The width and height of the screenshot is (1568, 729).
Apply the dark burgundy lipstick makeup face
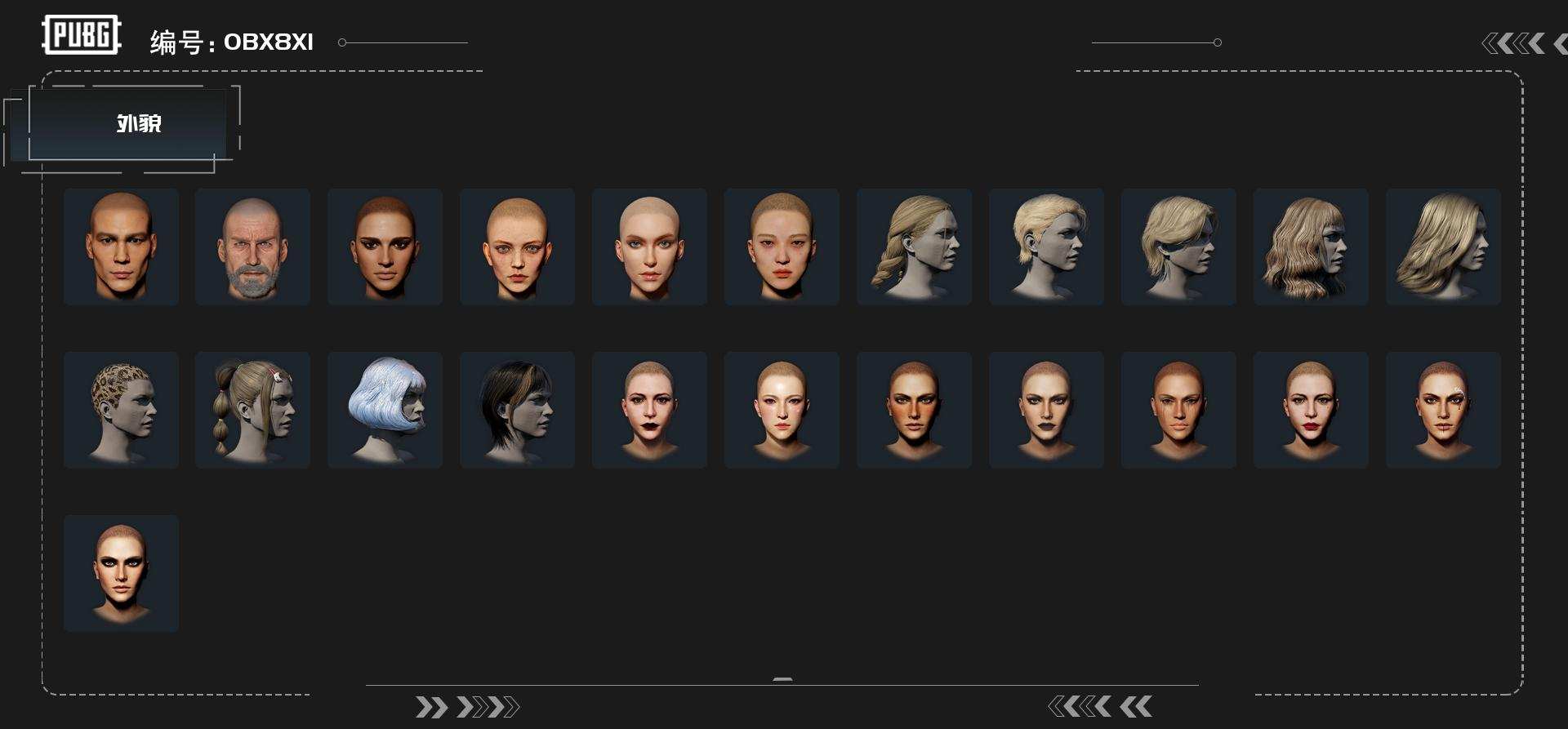click(x=649, y=410)
